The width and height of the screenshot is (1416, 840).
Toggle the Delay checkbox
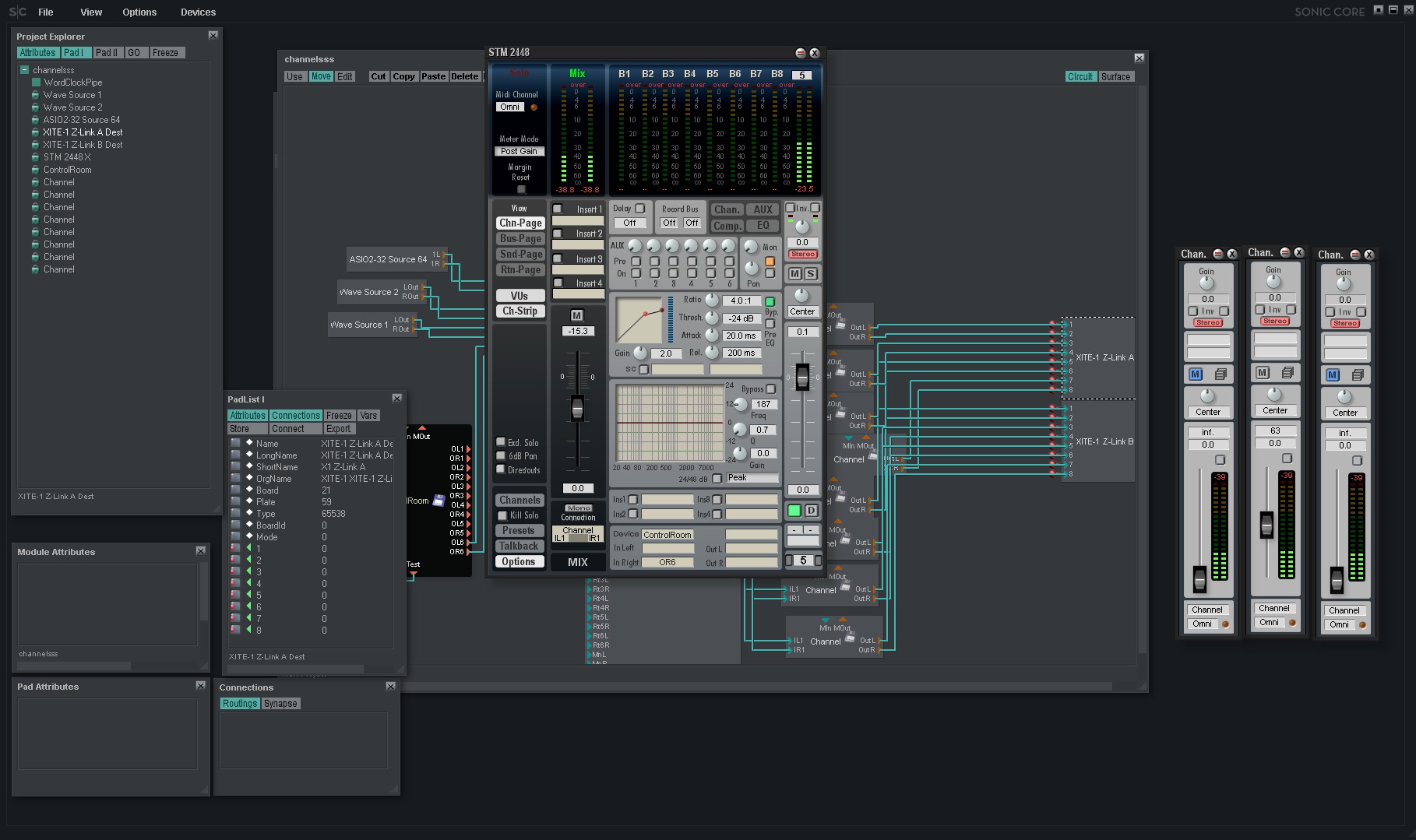tap(640, 209)
